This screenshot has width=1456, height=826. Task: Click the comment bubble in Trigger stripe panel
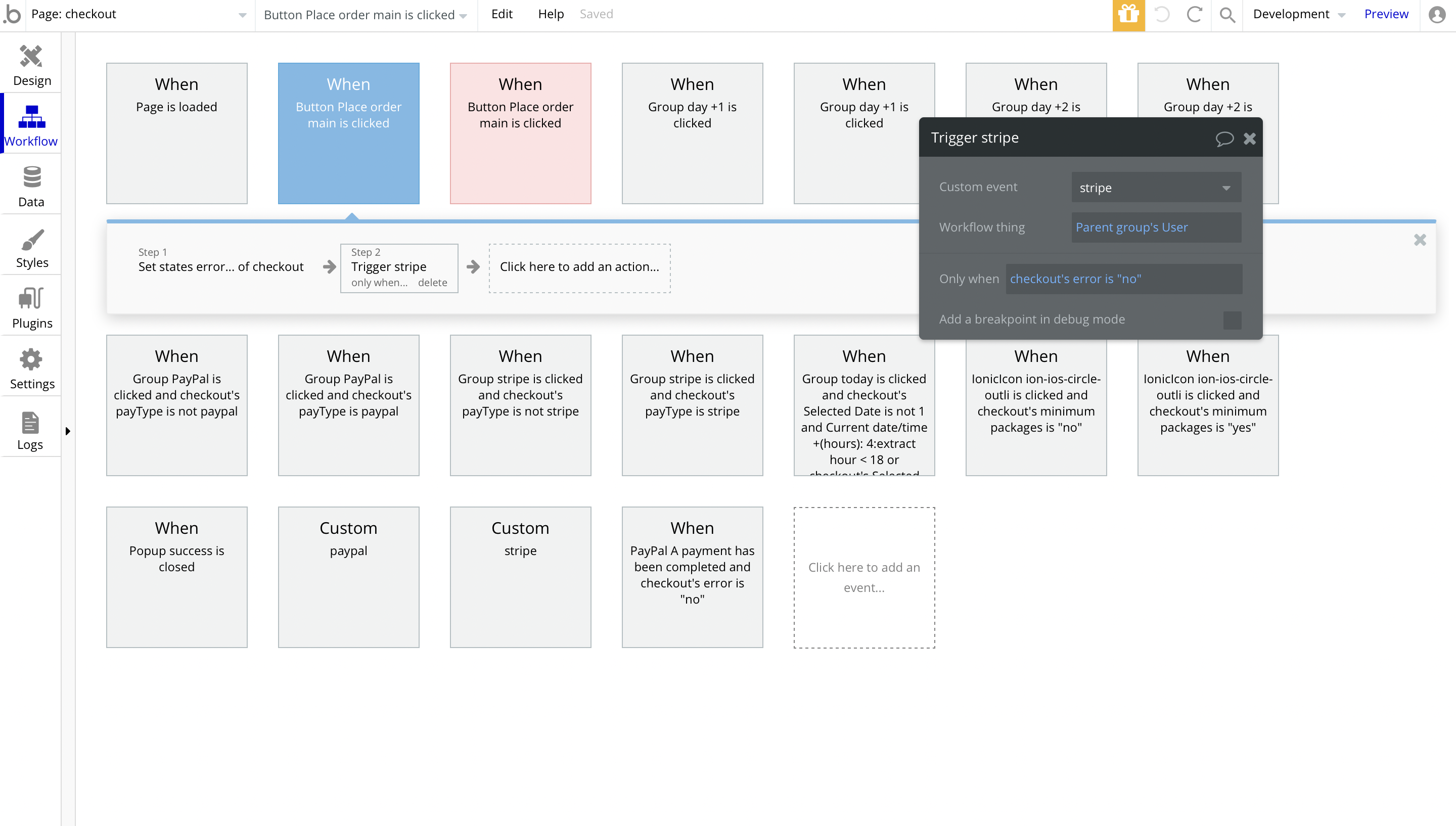click(1224, 139)
